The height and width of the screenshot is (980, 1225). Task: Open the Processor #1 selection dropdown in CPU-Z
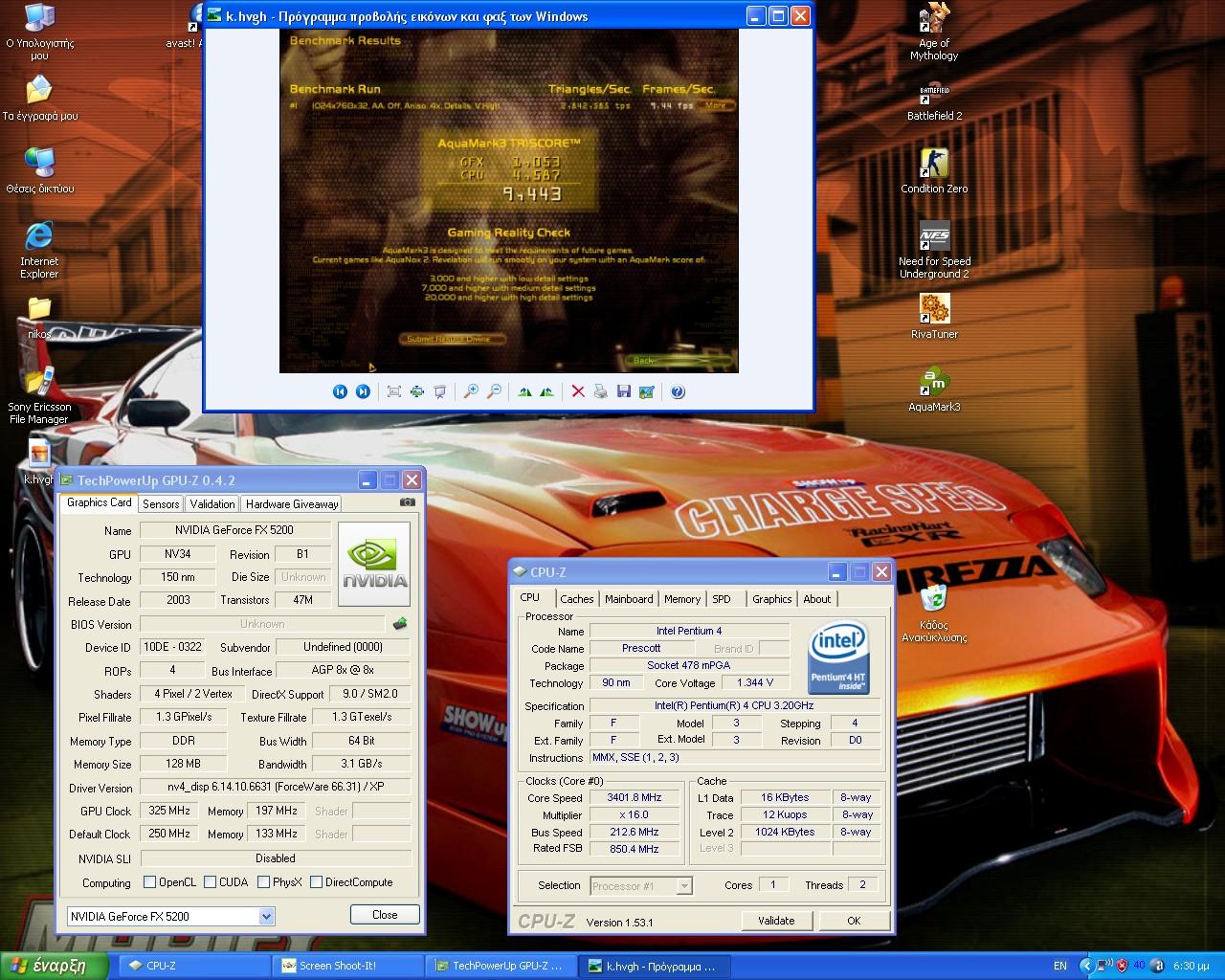pyautogui.click(x=683, y=886)
